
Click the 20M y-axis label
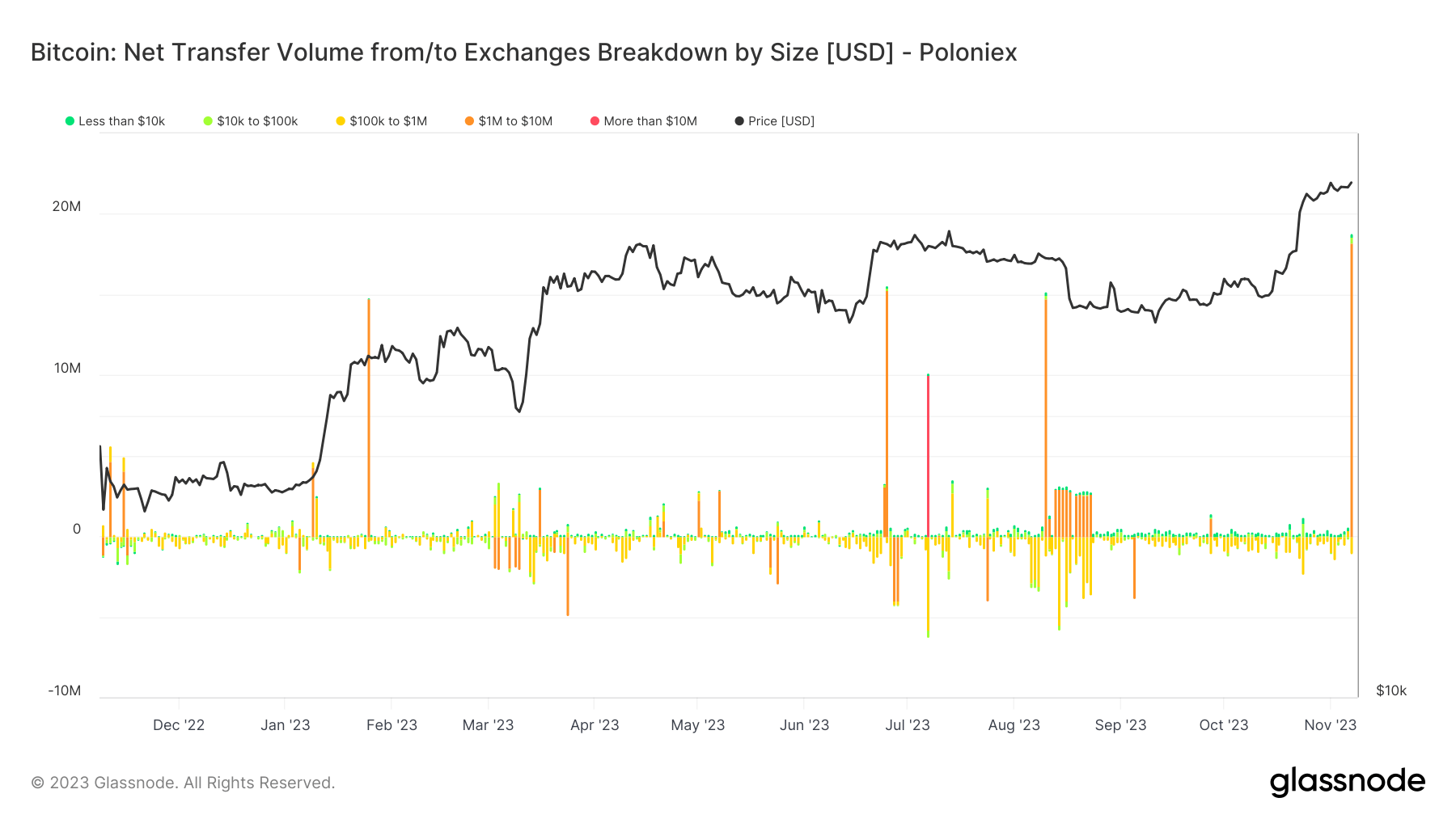point(66,206)
